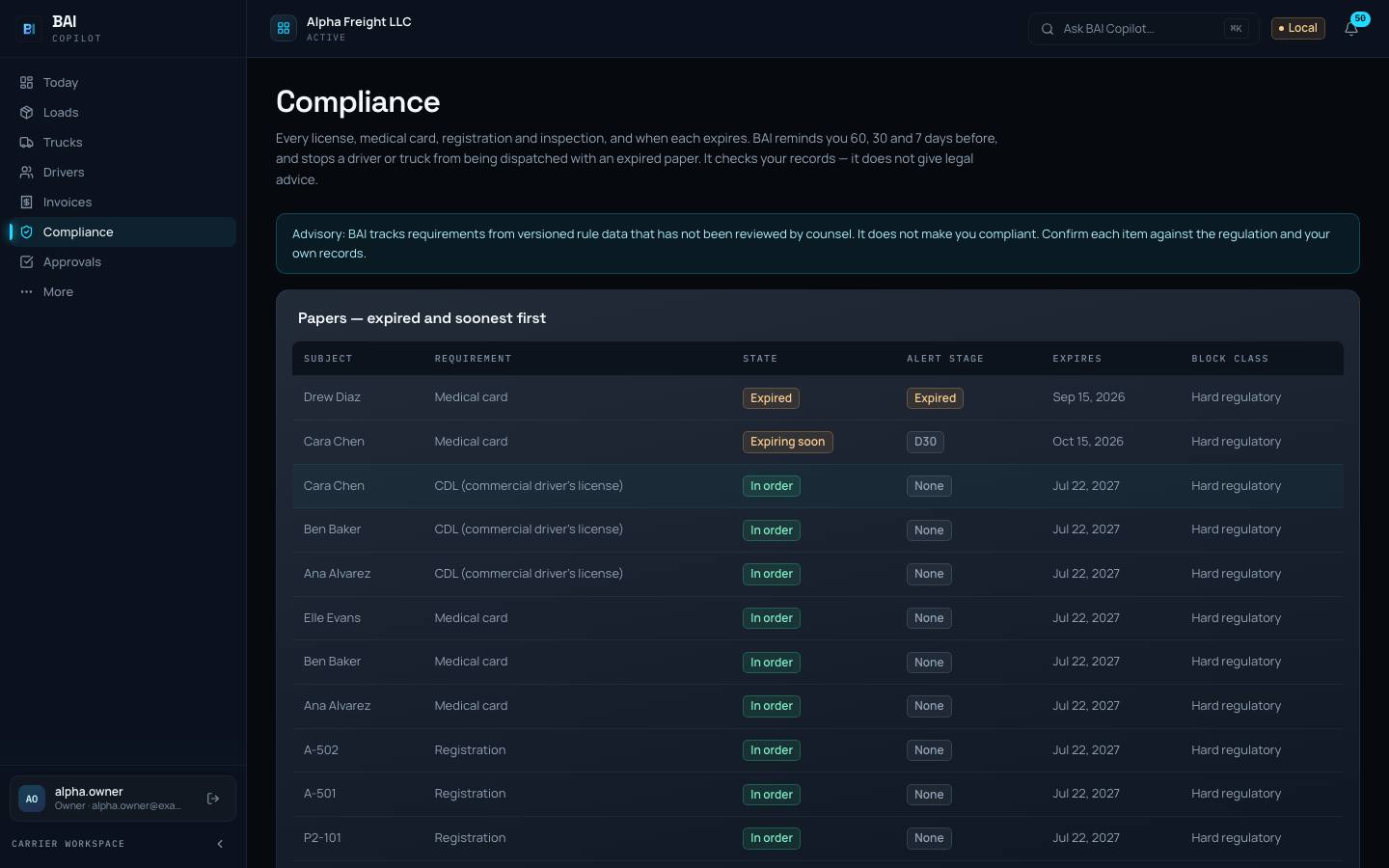The width and height of the screenshot is (1389, 868).
Task: Click Ana Alvarez in the CDL row
Action: (337, 574)
